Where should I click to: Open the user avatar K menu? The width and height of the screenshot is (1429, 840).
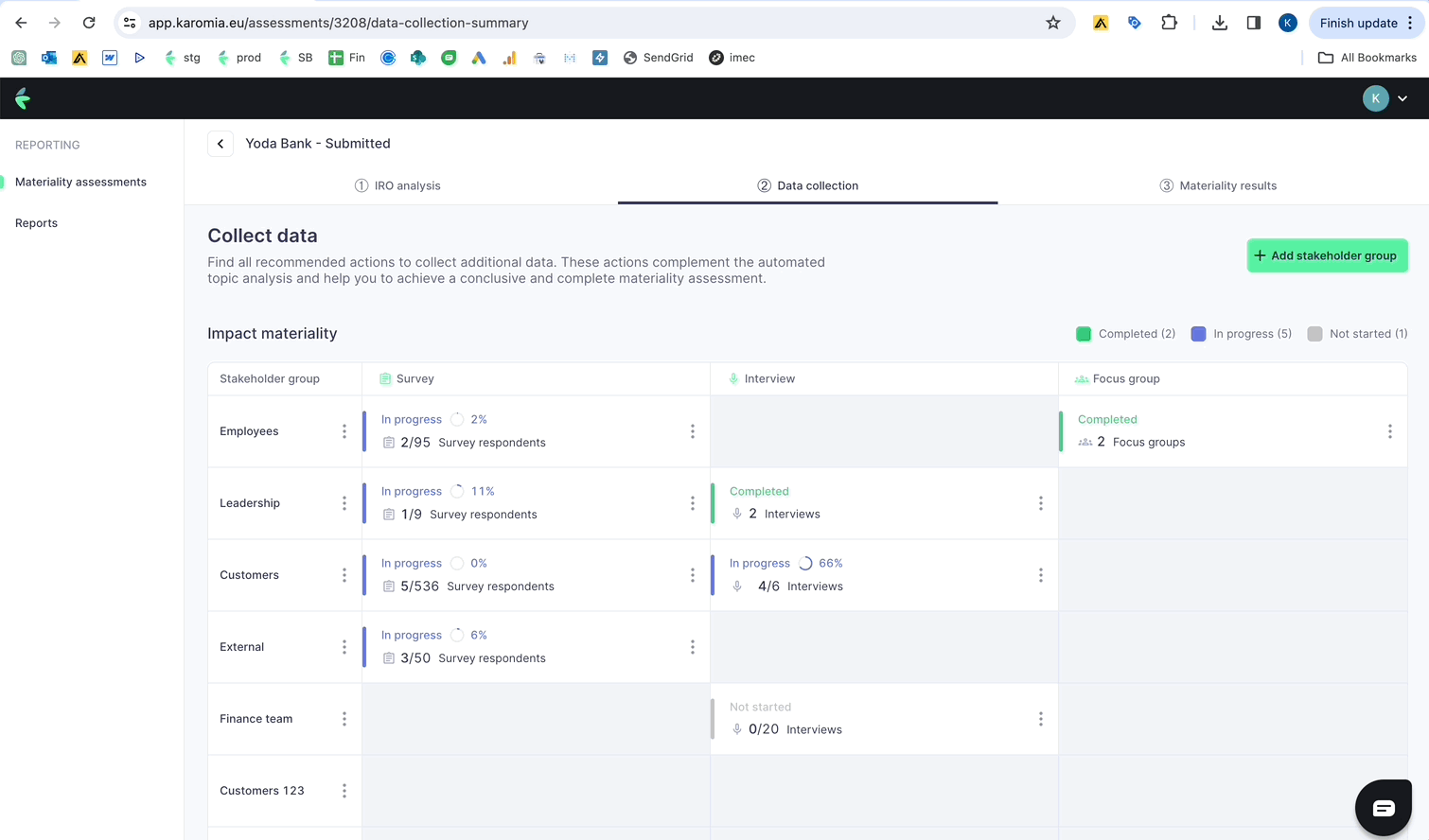pyautogui.click(x=1385, y=98)
